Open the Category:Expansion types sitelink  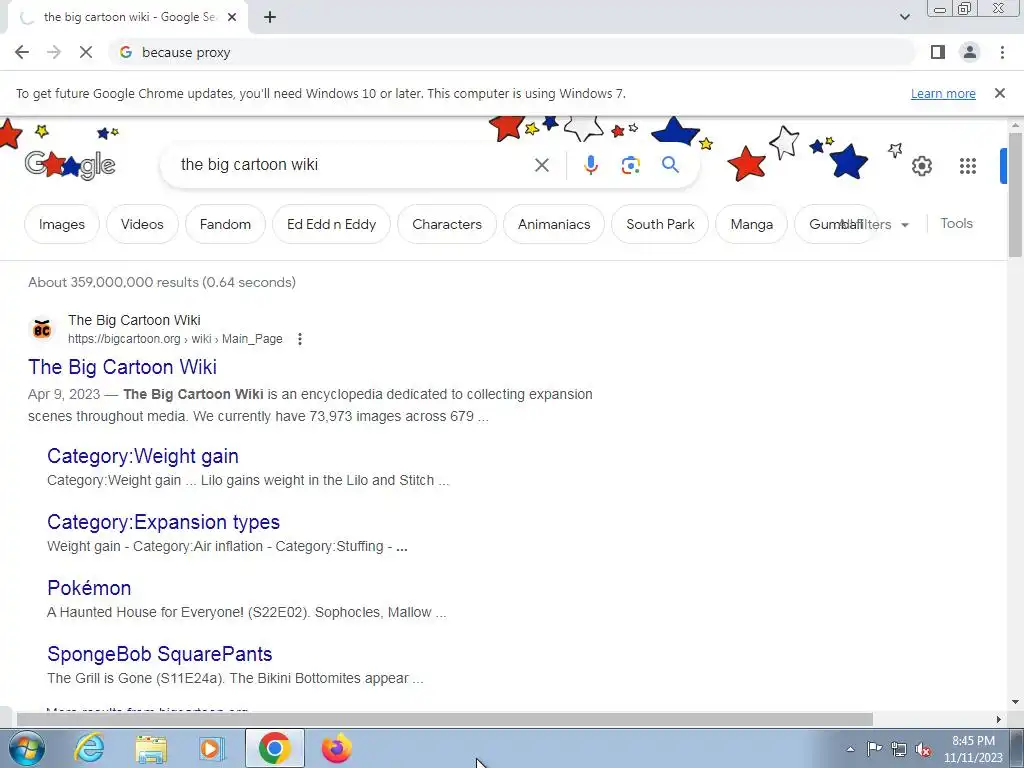point(163,522)
